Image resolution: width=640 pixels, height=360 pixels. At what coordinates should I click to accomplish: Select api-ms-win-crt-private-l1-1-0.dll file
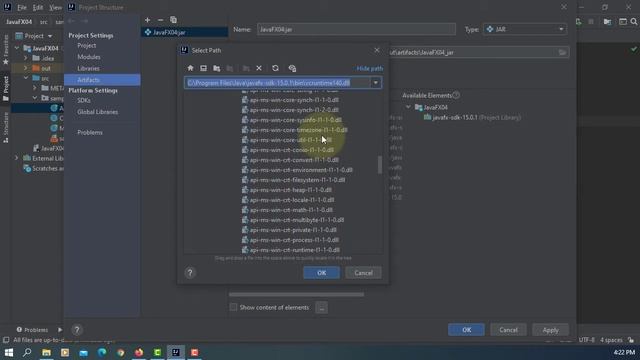click(x=293, y=230)
